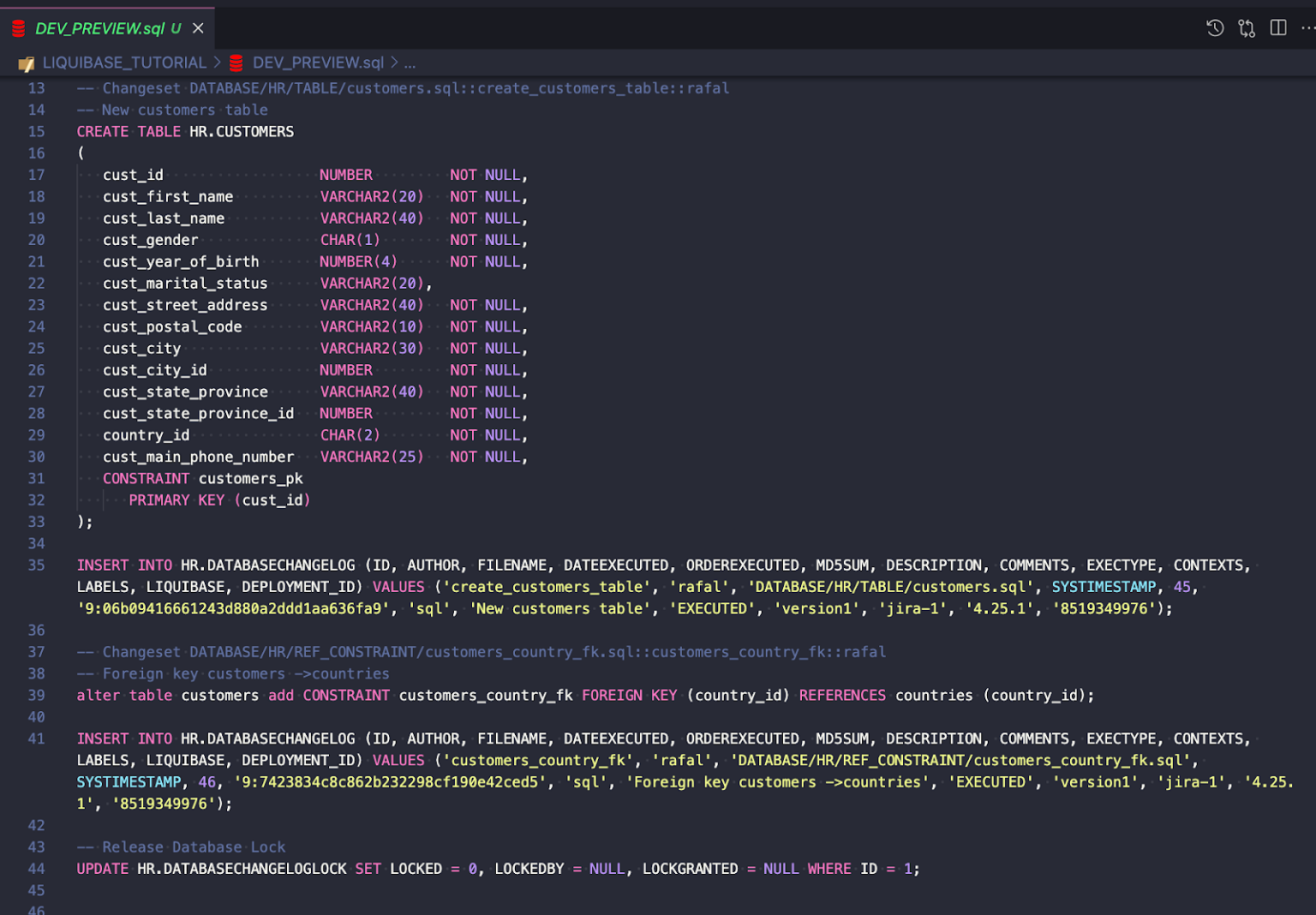Click line number 44 beside the UPDATE statement
The image size is (1316, 915).
coord(36,868)
